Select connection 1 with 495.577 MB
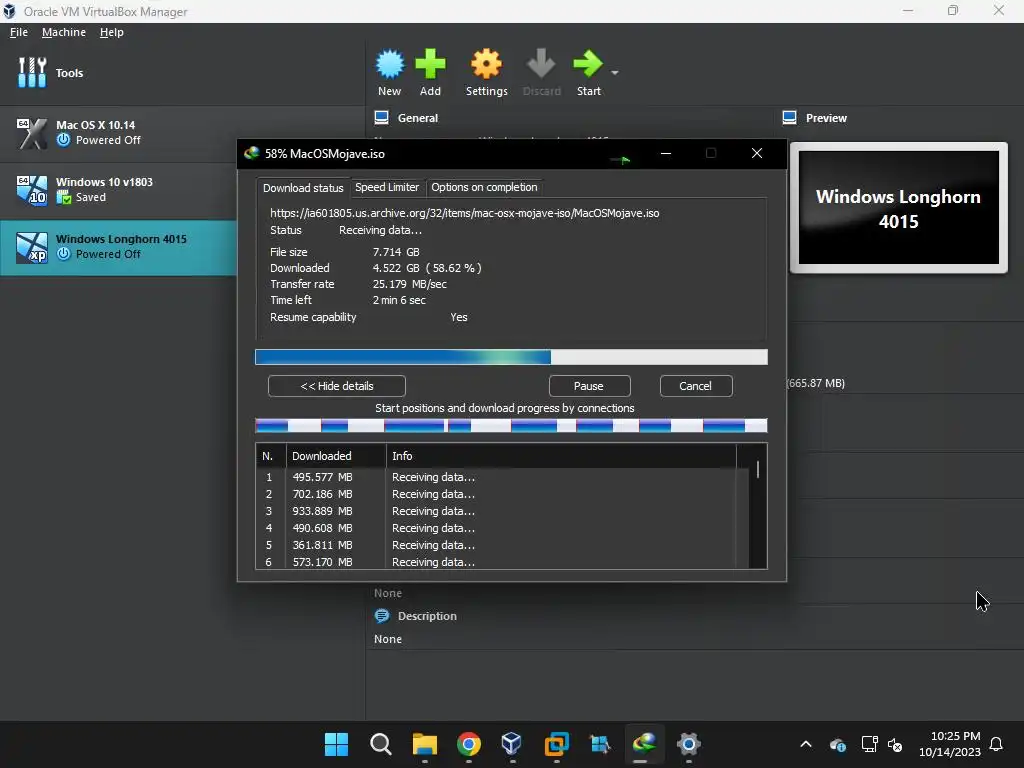1024x768 pixels. 503,477
